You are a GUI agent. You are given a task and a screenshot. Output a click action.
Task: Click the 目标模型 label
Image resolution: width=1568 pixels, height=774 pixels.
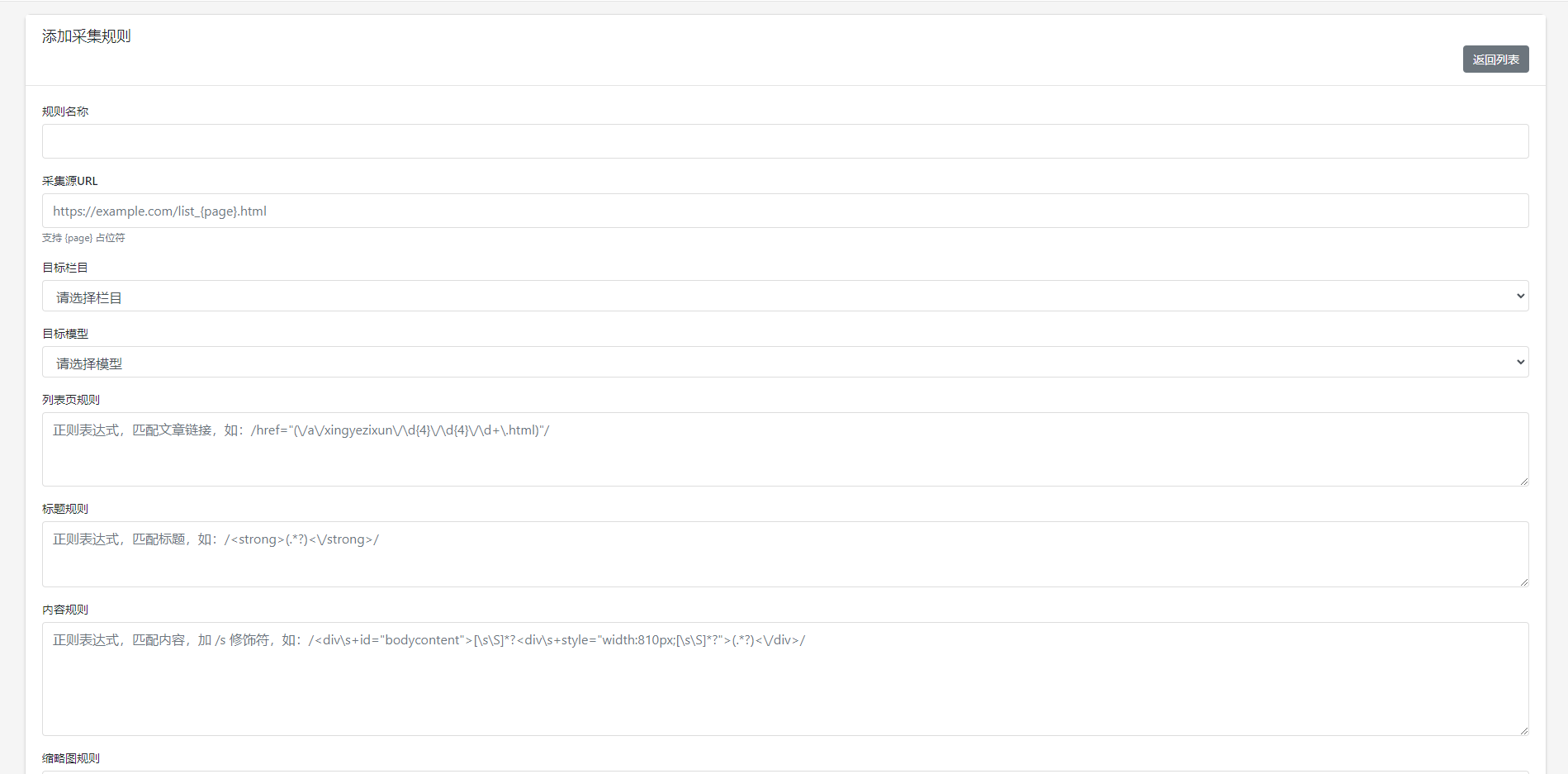65,334
